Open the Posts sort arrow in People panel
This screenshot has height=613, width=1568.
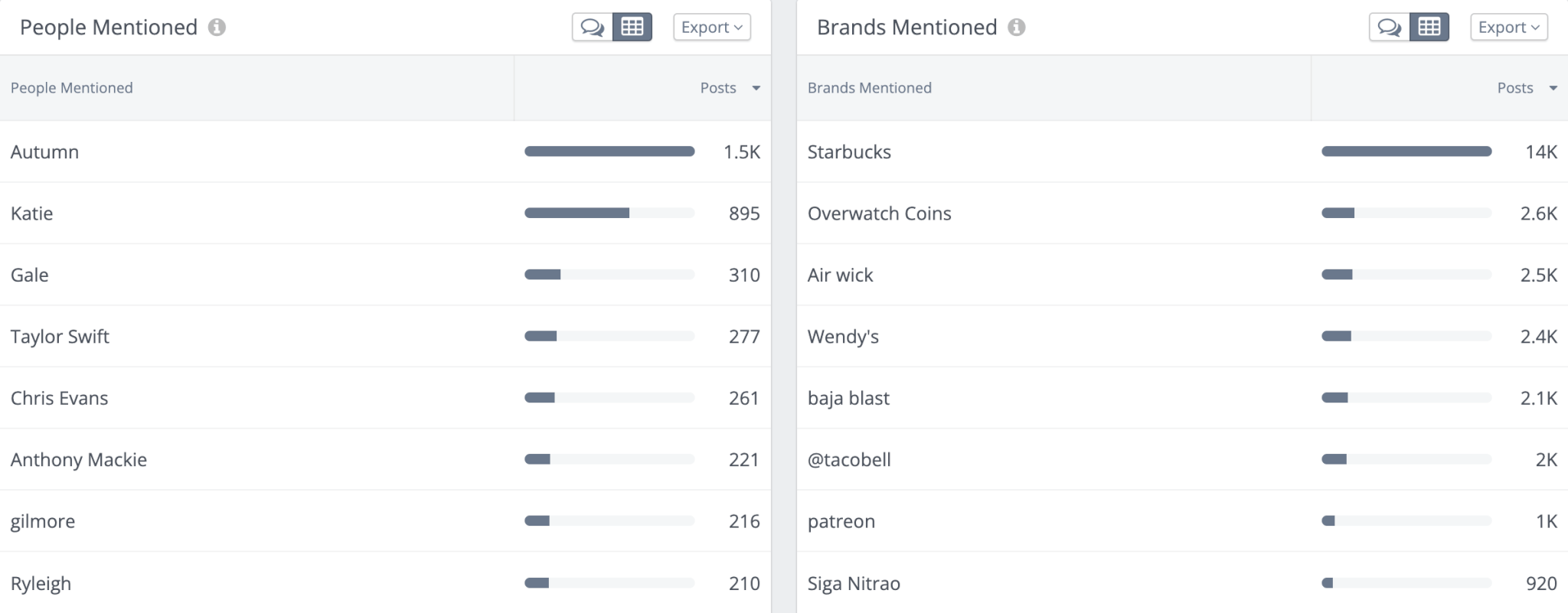click(756, 88)
